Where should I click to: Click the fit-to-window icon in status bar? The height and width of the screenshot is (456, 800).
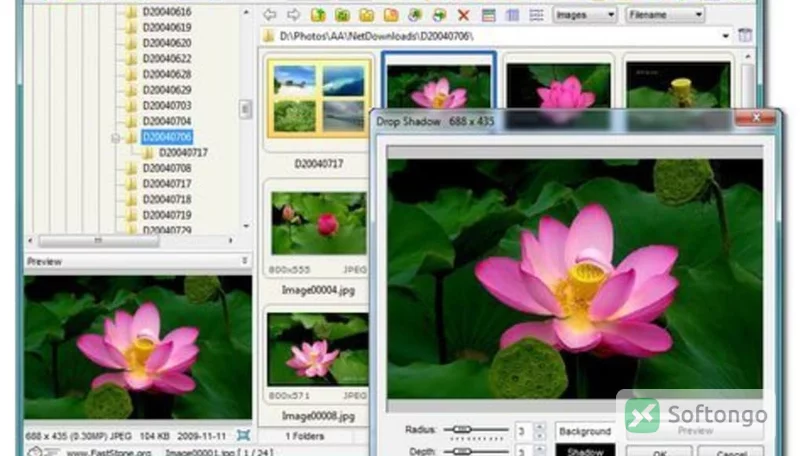point(243,435)
